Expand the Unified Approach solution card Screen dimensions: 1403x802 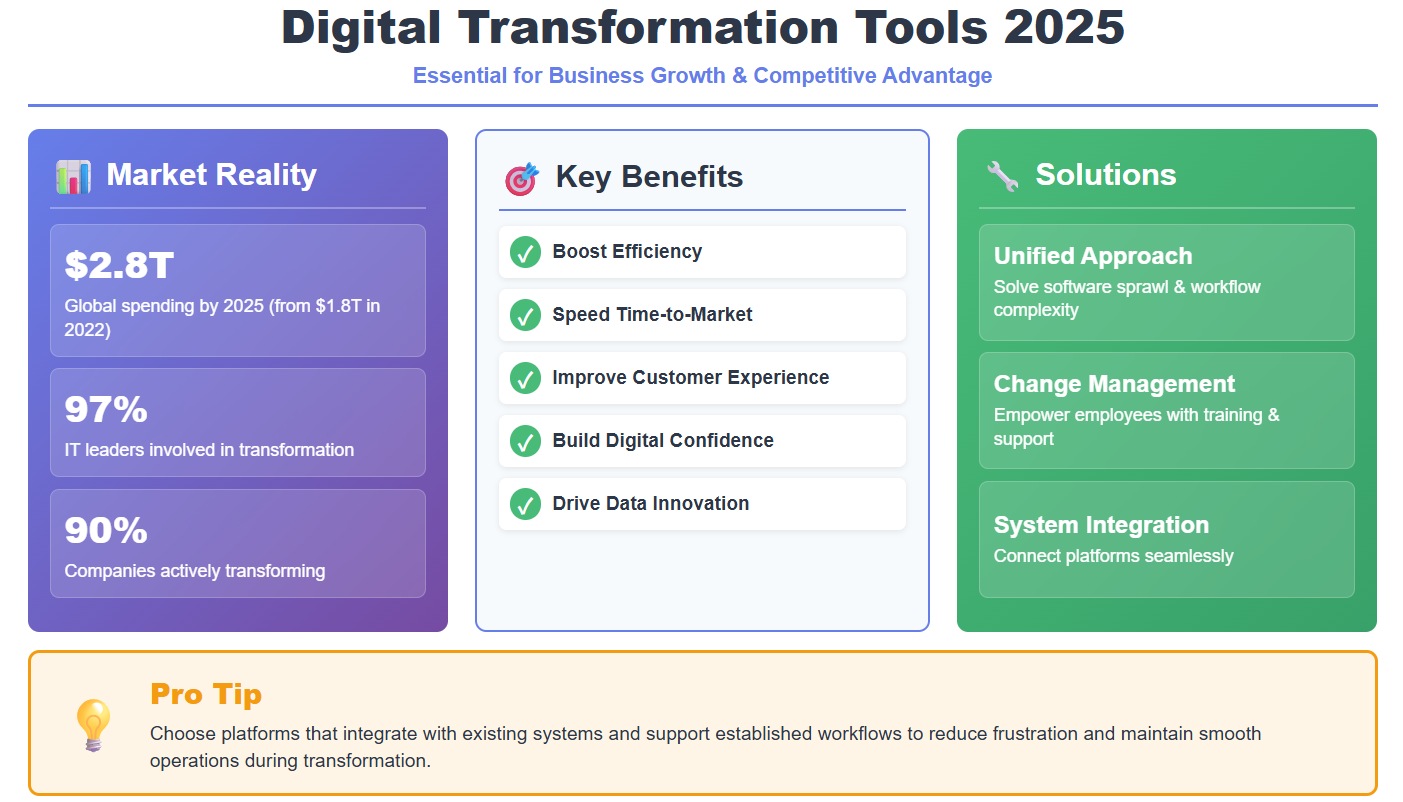click(1166, 282)
